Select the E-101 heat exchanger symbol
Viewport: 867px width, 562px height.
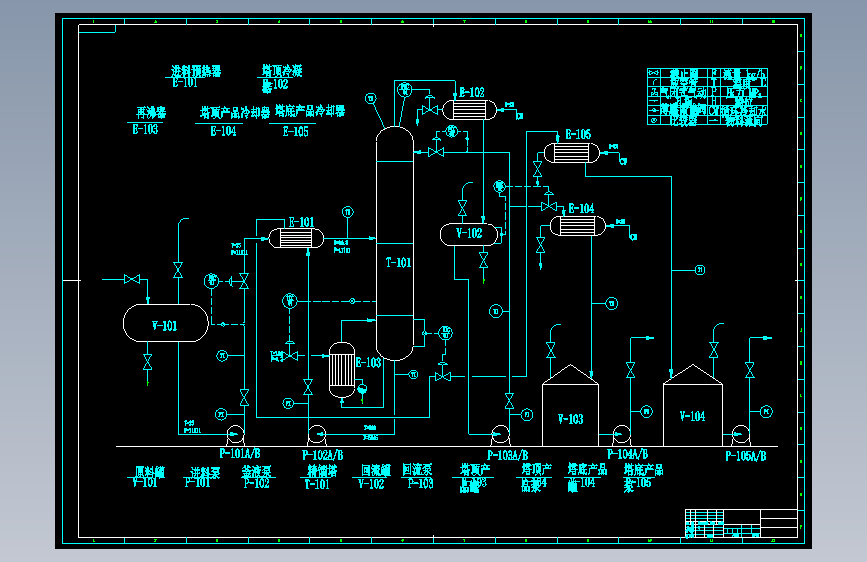click(x=296, y=238)
